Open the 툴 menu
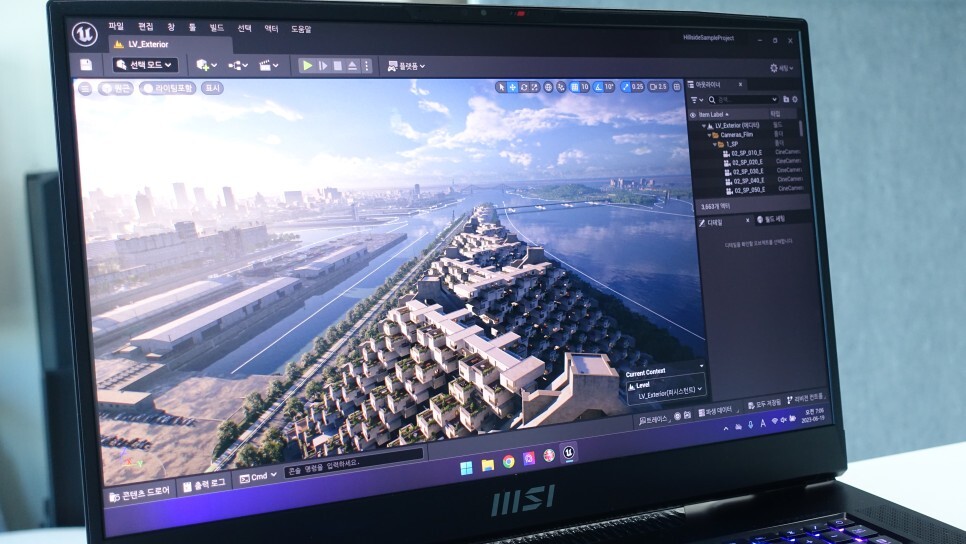This screenshot has width=966, height=544. click(x=192, y=28)
